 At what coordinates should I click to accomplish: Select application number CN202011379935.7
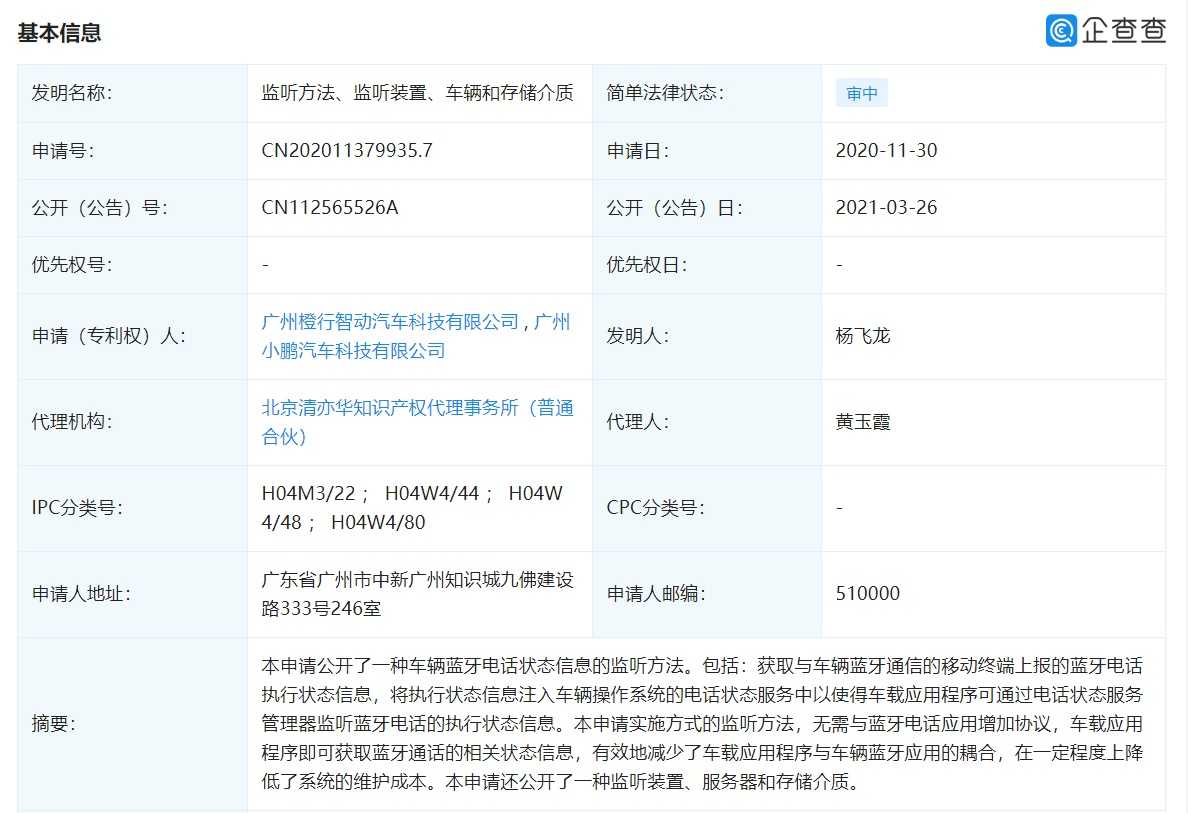(x=347, y=150)
